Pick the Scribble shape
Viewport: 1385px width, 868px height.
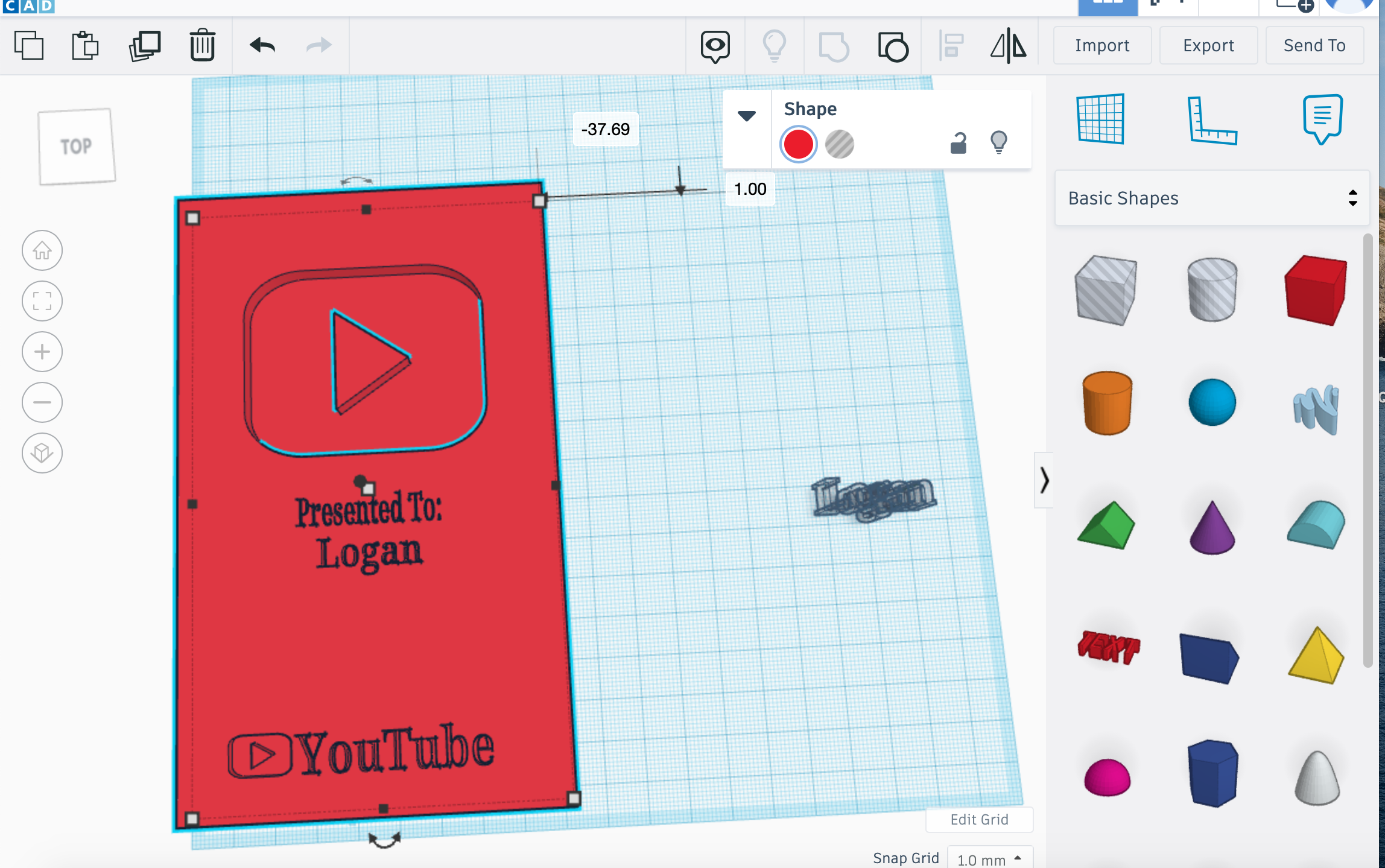click(1316, 410)
